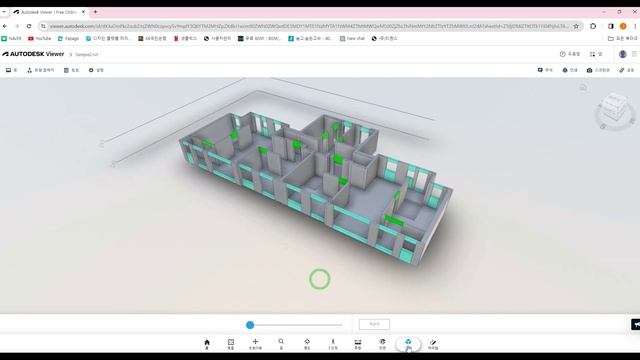View site information icon in address bar
The width and height of the screenshot is (640, 360).
click(x=43, y=26)
